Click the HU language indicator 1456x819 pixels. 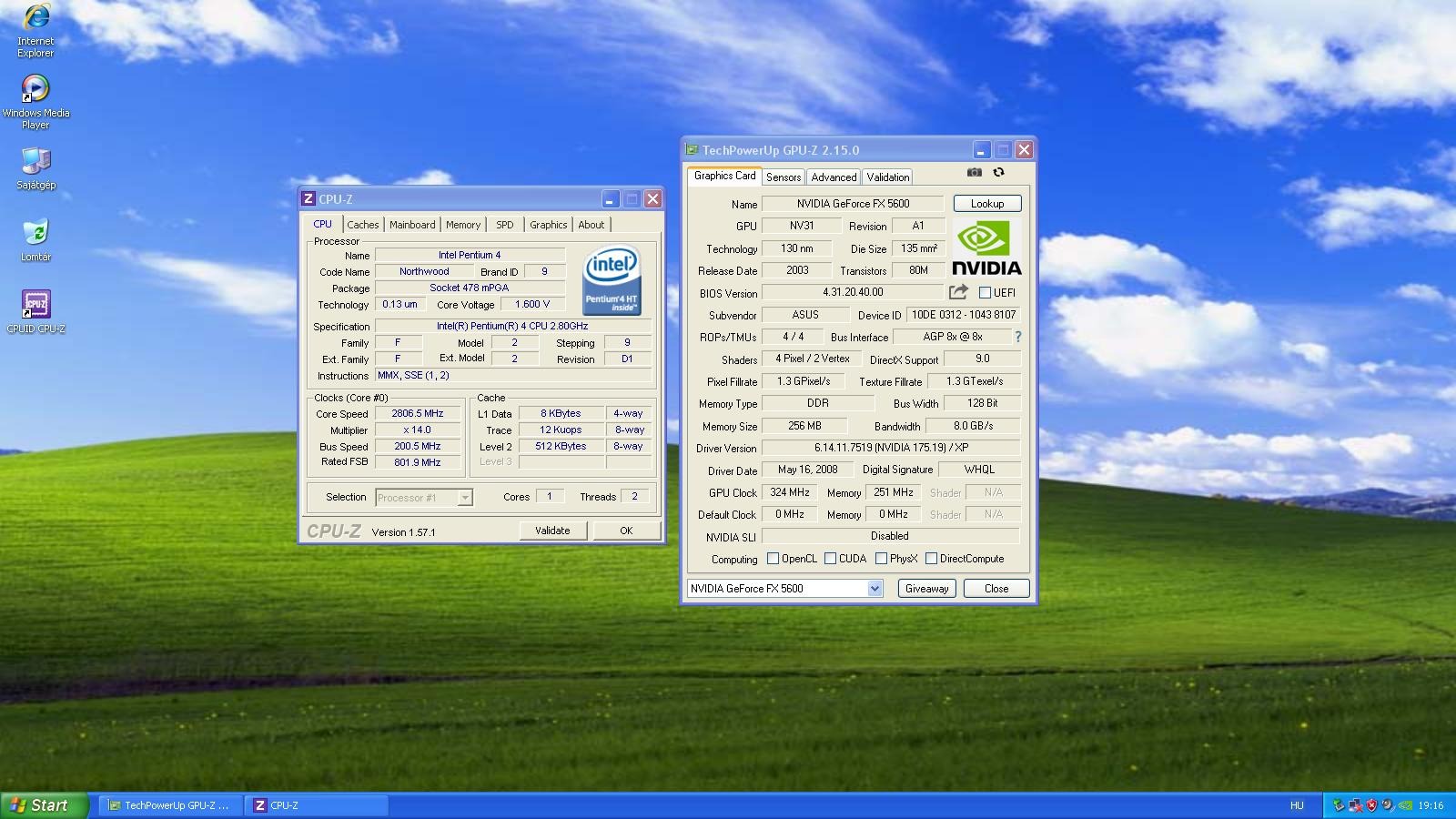(x=1297, y=805)
